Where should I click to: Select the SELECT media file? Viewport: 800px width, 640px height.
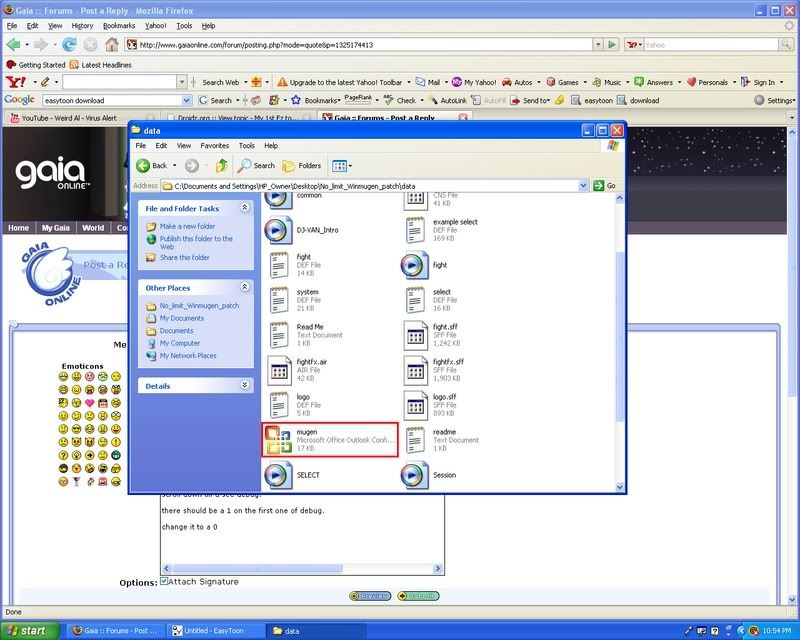click(x=292, y=475)
